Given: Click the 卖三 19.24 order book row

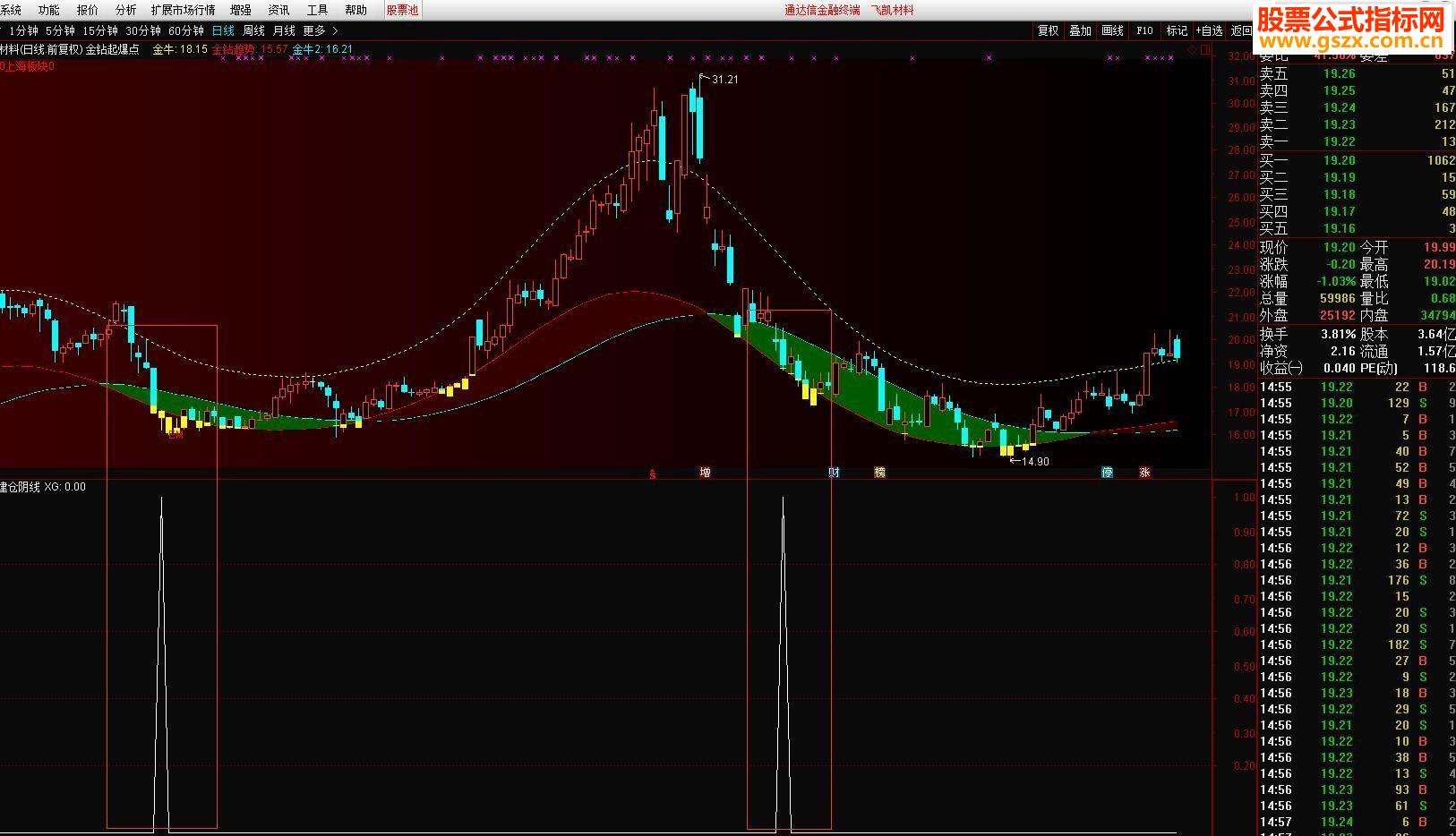Looking at the screenshot, I should pos(1357,107).
